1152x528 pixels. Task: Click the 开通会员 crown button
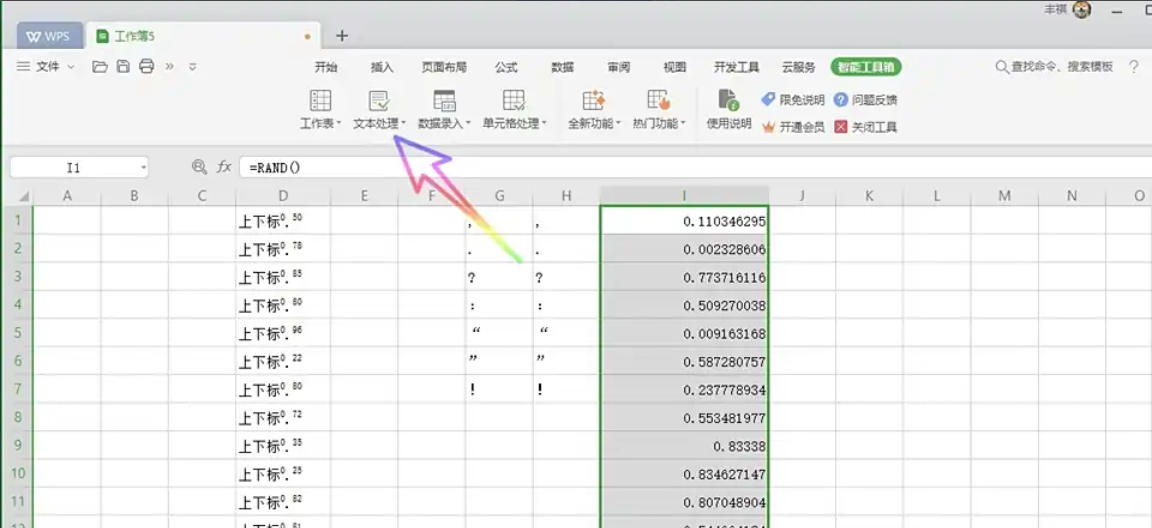(x=793, y=126)
